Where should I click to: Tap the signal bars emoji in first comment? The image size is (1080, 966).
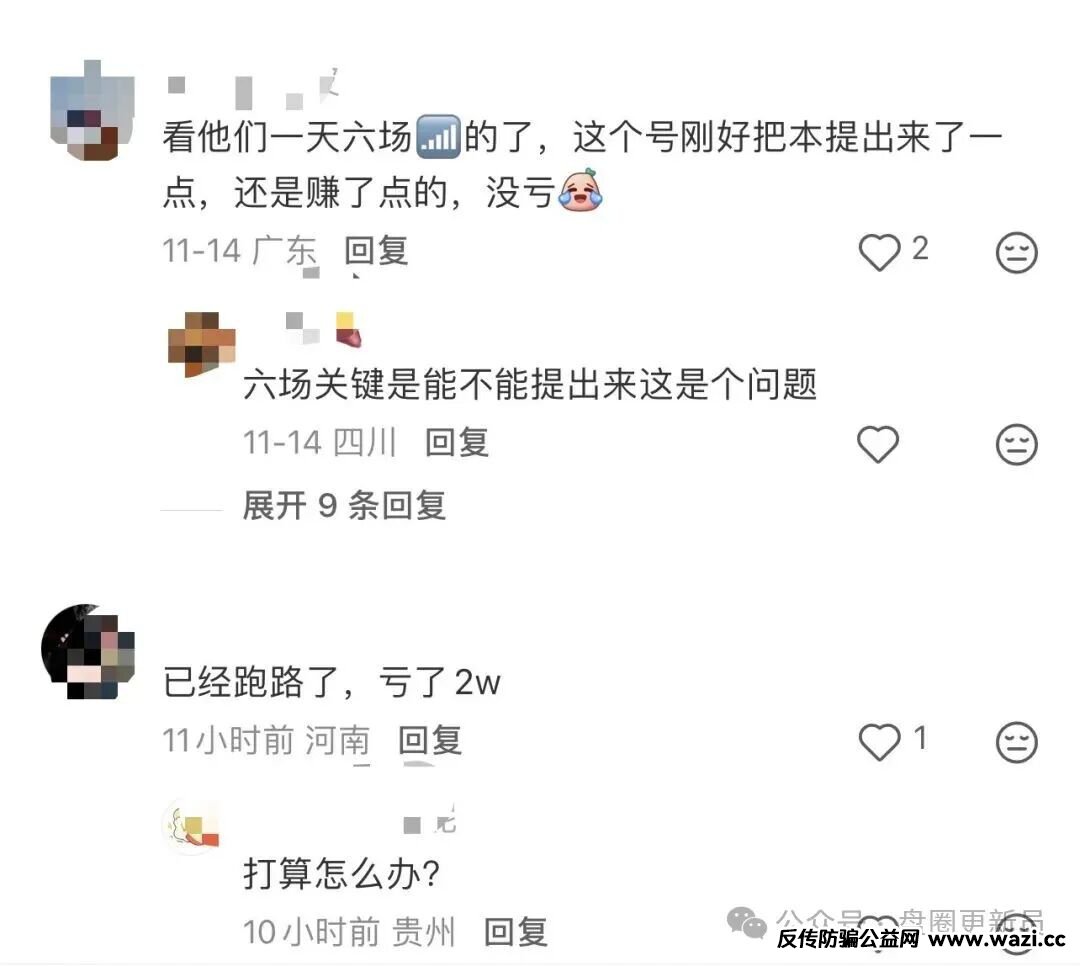point(439,136)
